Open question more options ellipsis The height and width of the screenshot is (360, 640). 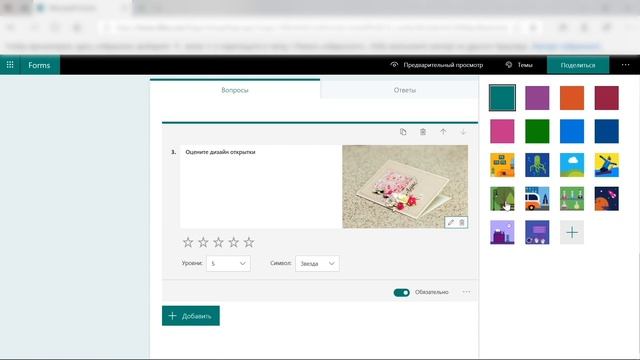coord(466,292)
